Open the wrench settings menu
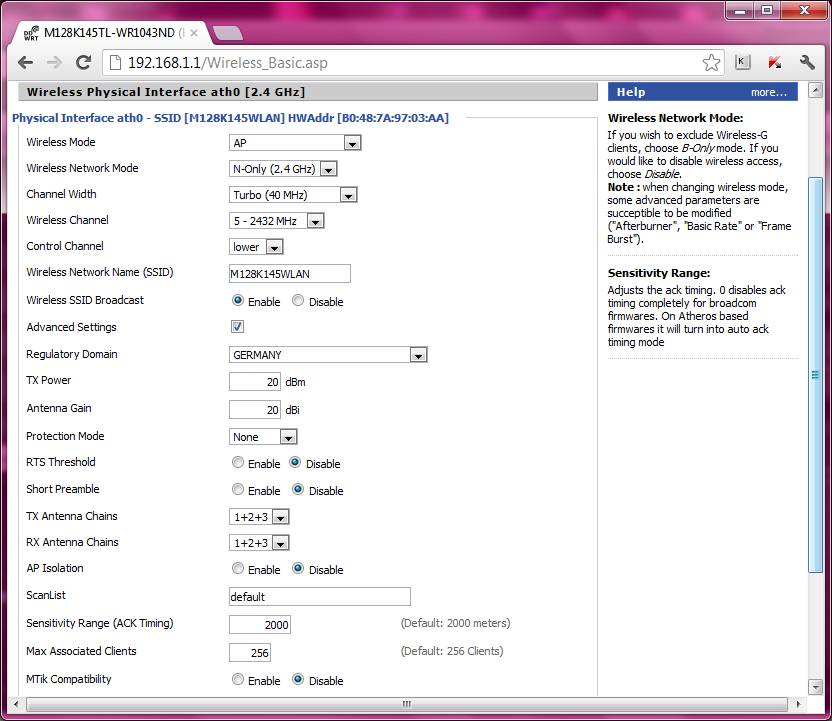 coord(807,62)
